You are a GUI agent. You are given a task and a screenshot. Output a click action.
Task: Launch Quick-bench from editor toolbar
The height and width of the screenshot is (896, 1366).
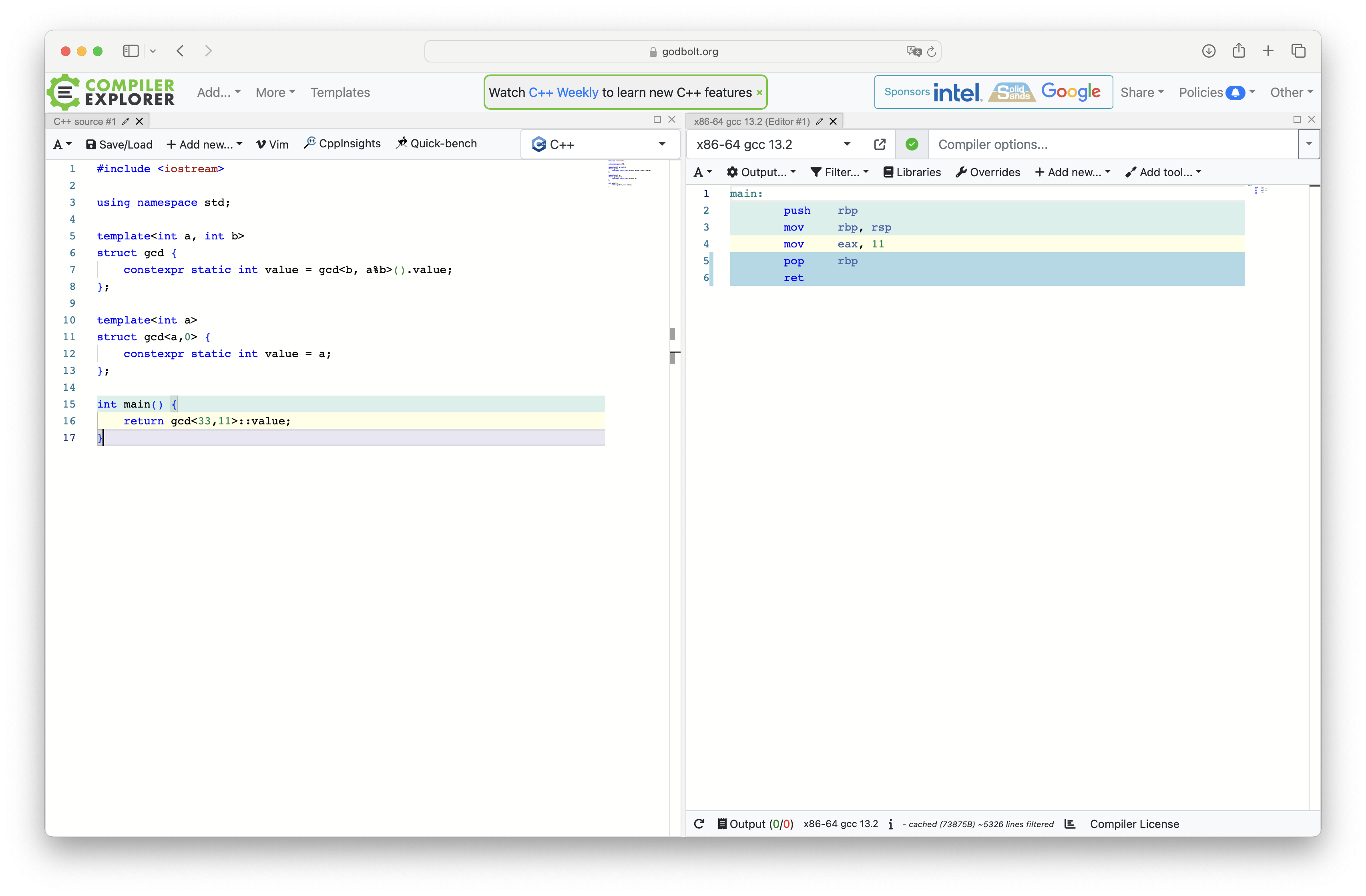(x=436, y=143)
